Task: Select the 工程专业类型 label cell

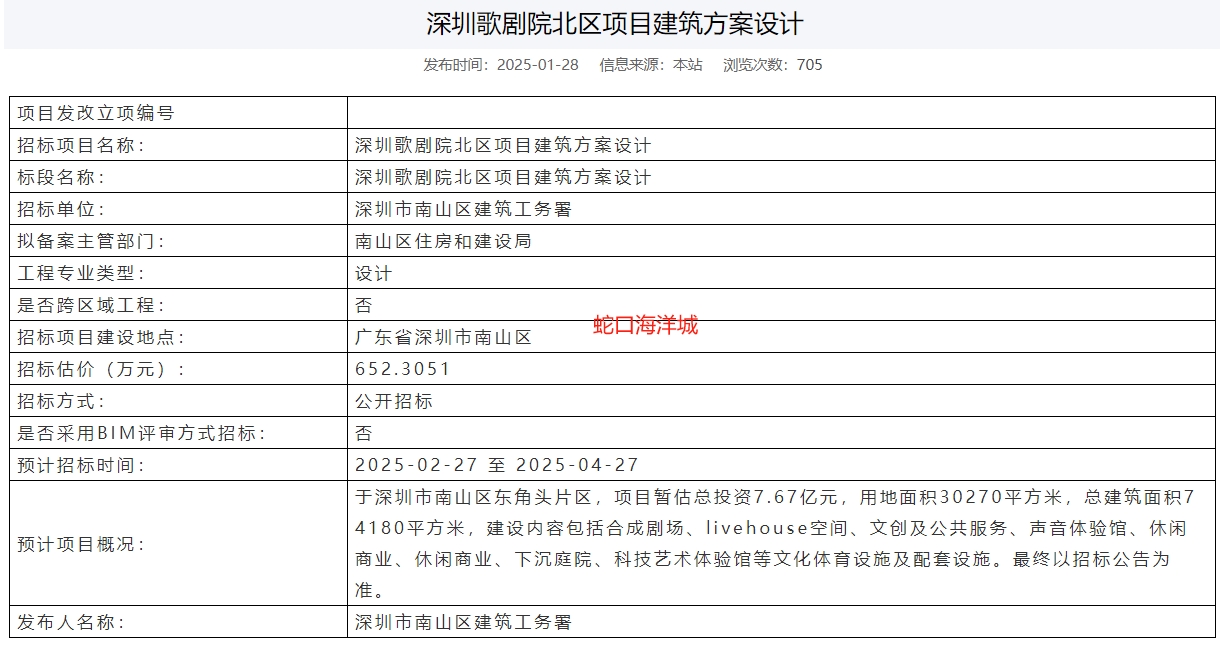Action: click(179, 273)
